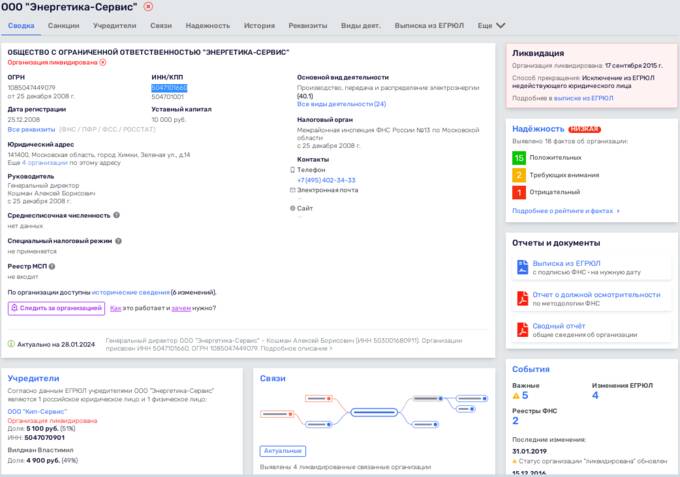
Task: Click the red 1 negative fact badge
Action: pos(519,192)
